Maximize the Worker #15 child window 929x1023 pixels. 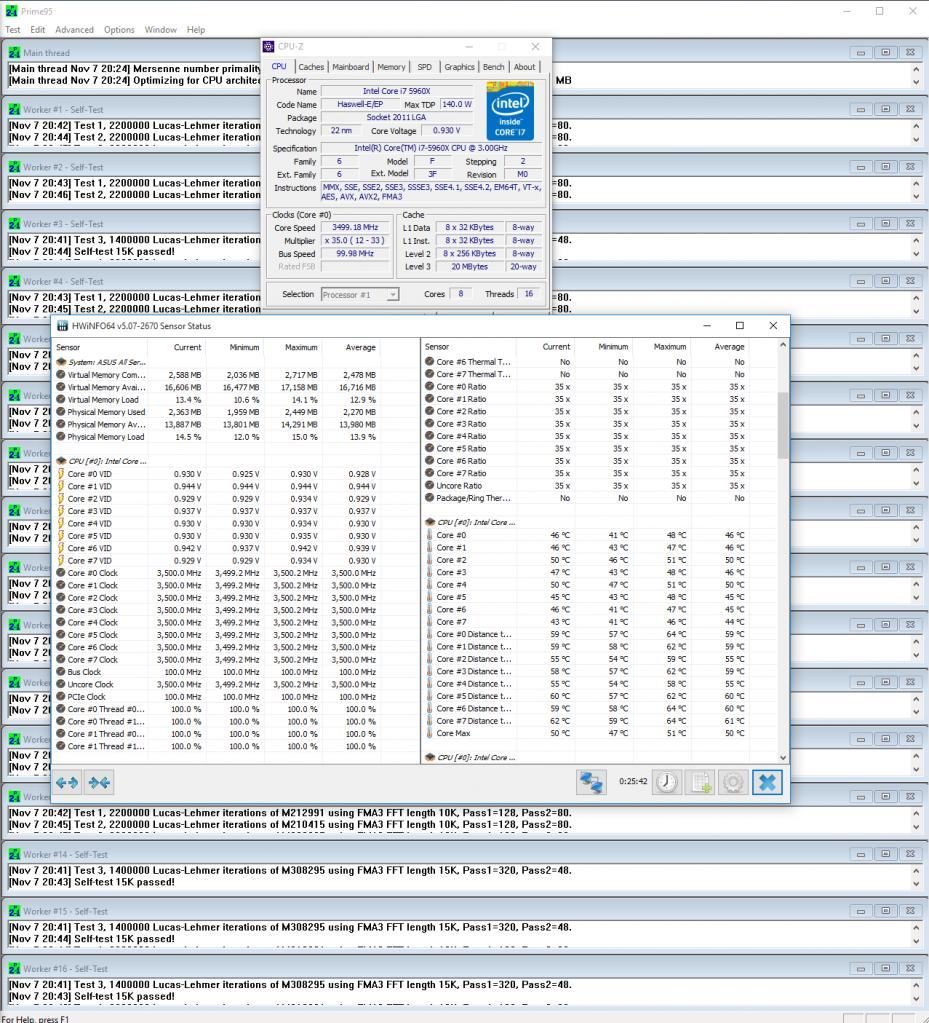[x=886, y=911]
